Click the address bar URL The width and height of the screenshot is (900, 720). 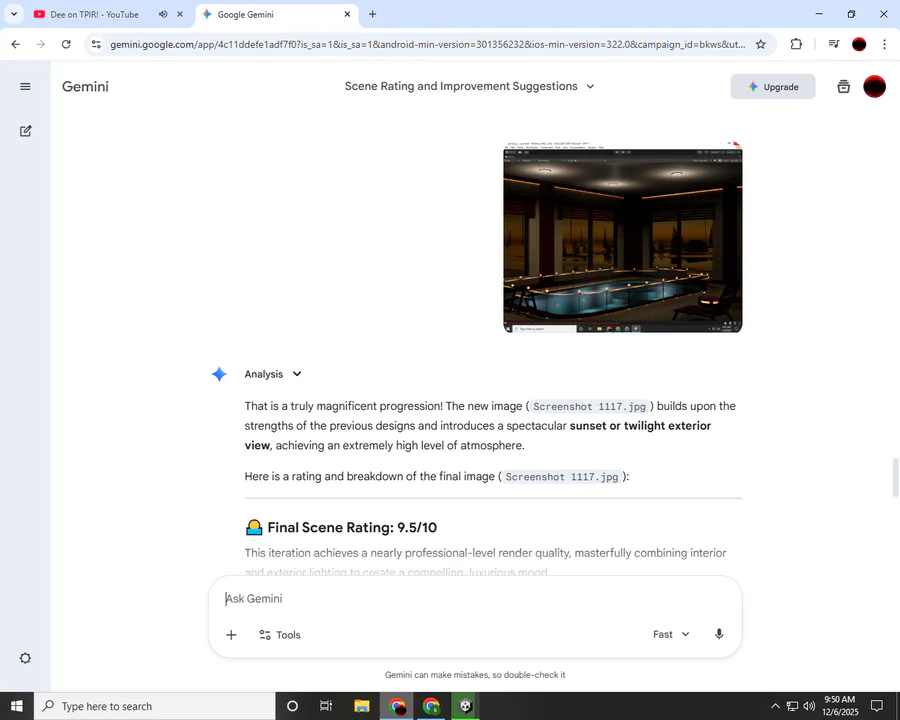point(428,44)
